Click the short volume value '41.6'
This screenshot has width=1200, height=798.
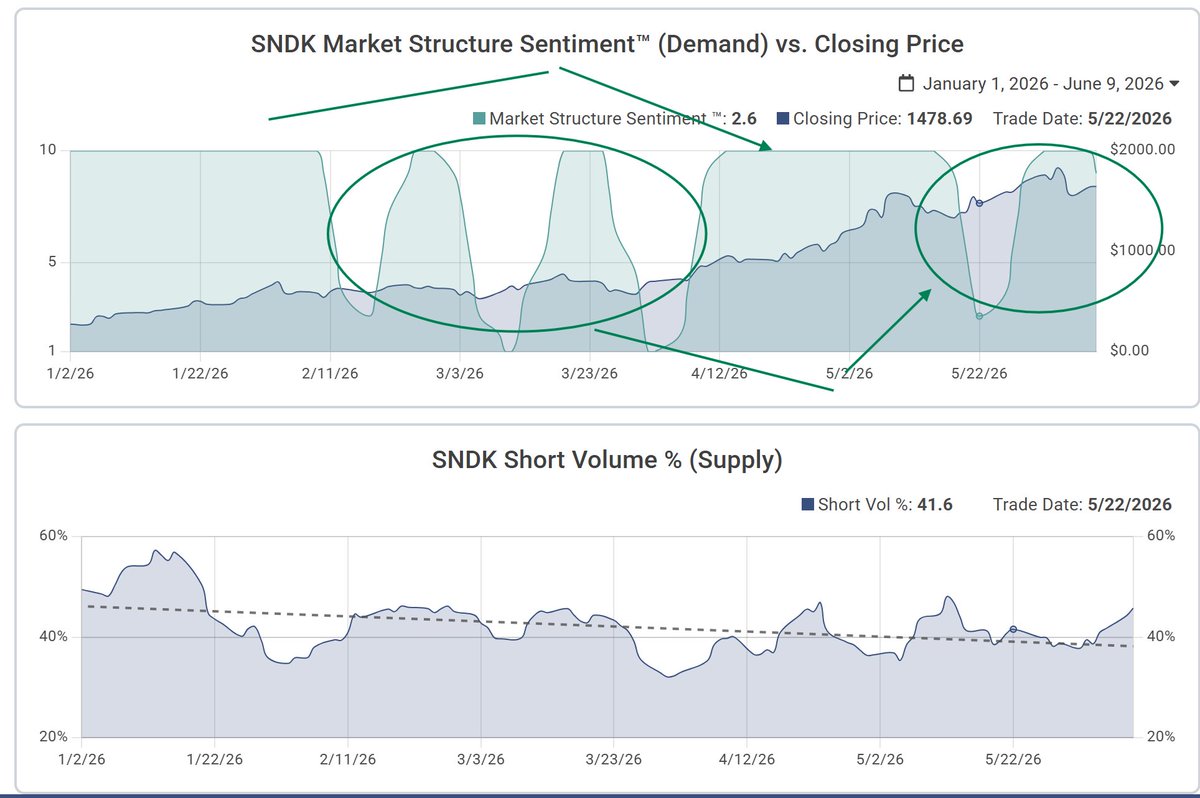[x=936, y=505]
